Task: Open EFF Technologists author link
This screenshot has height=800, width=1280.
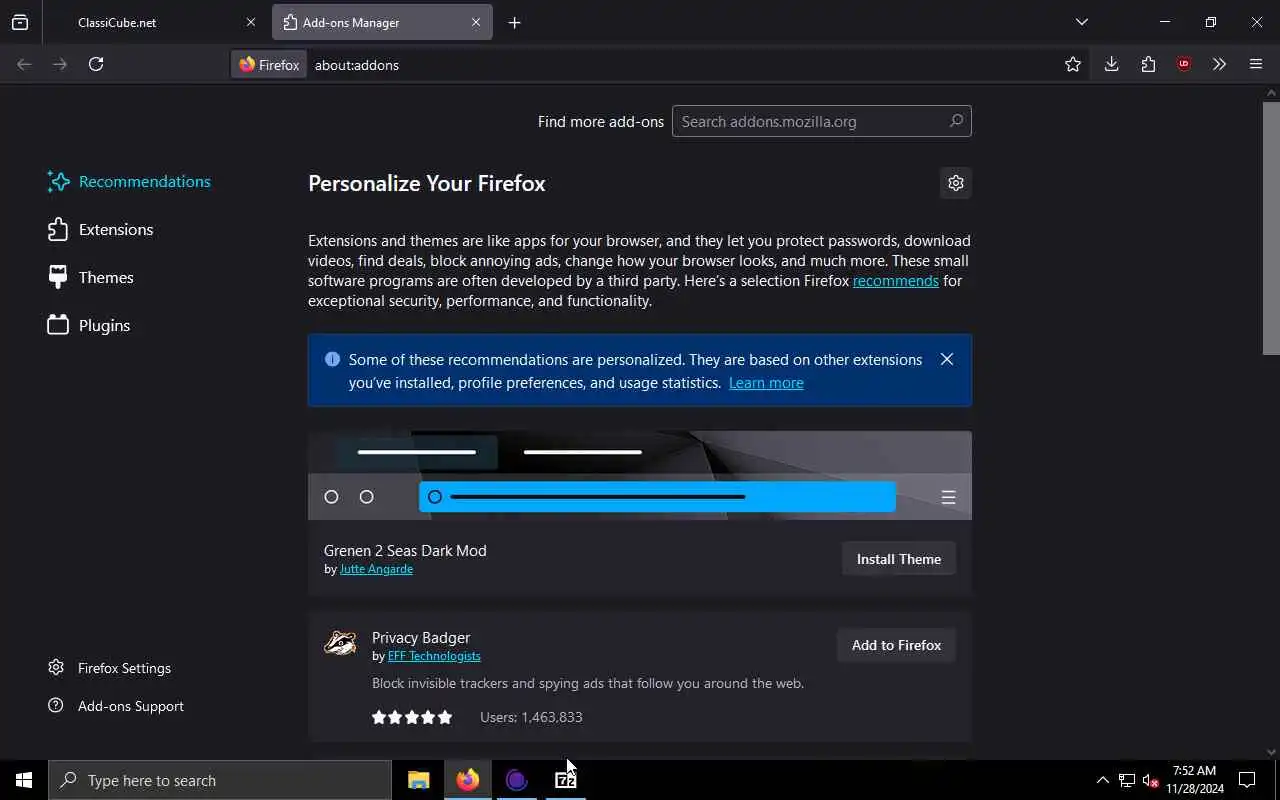Action: click(x=434, y=656)
